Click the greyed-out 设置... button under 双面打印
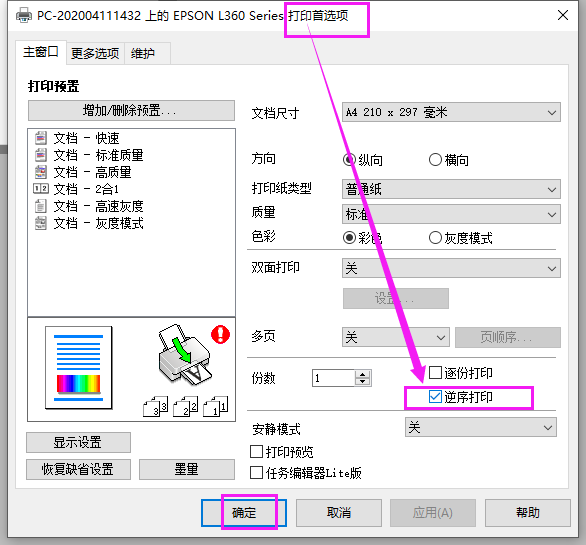Image resolution: width=586 pixels, height=545 pixels. (396, 298)
